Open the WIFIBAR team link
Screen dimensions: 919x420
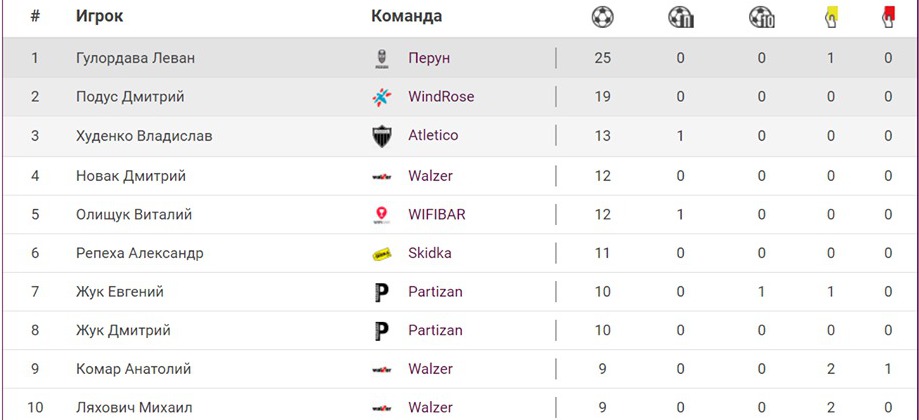click(436, 214)
